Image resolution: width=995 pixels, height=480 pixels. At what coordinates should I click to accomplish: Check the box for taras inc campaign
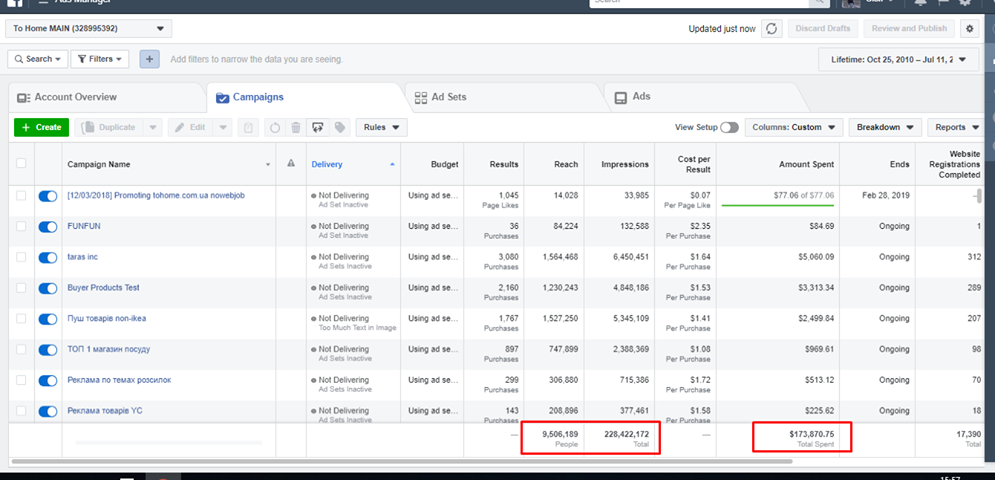coord(21,257)
